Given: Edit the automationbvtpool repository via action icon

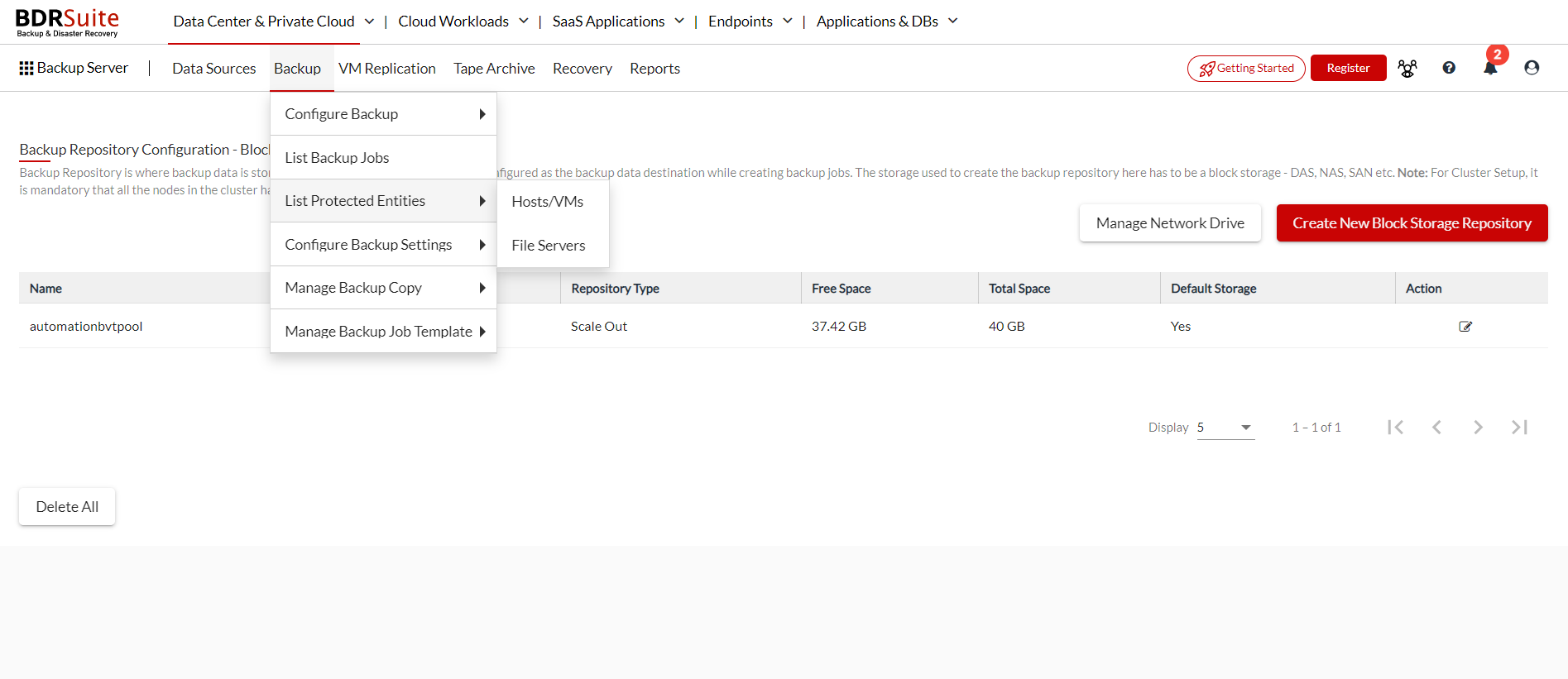Looking at the screenshot, I should 1465,327.
